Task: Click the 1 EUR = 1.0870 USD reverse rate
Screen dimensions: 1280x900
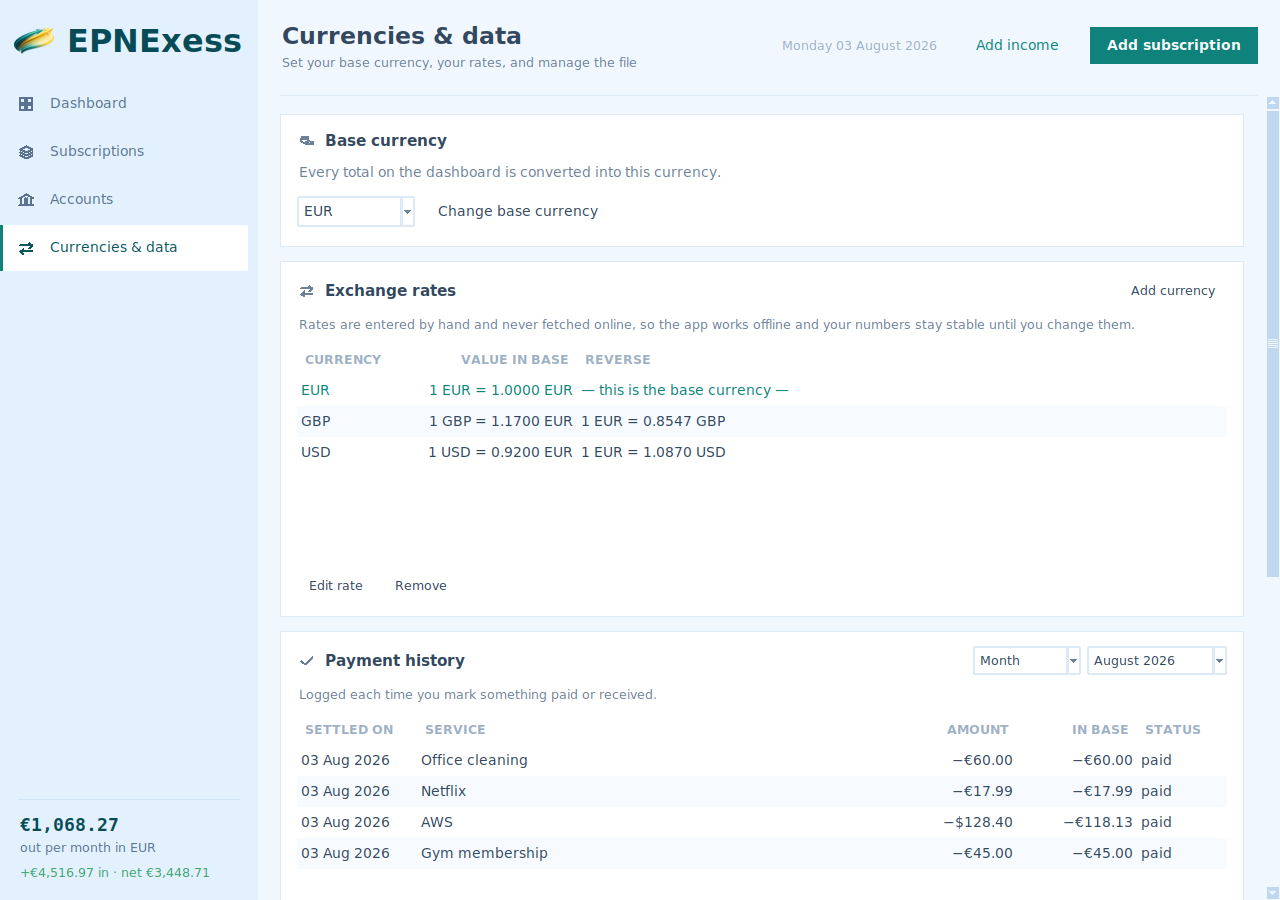Action: pos(653,452)
